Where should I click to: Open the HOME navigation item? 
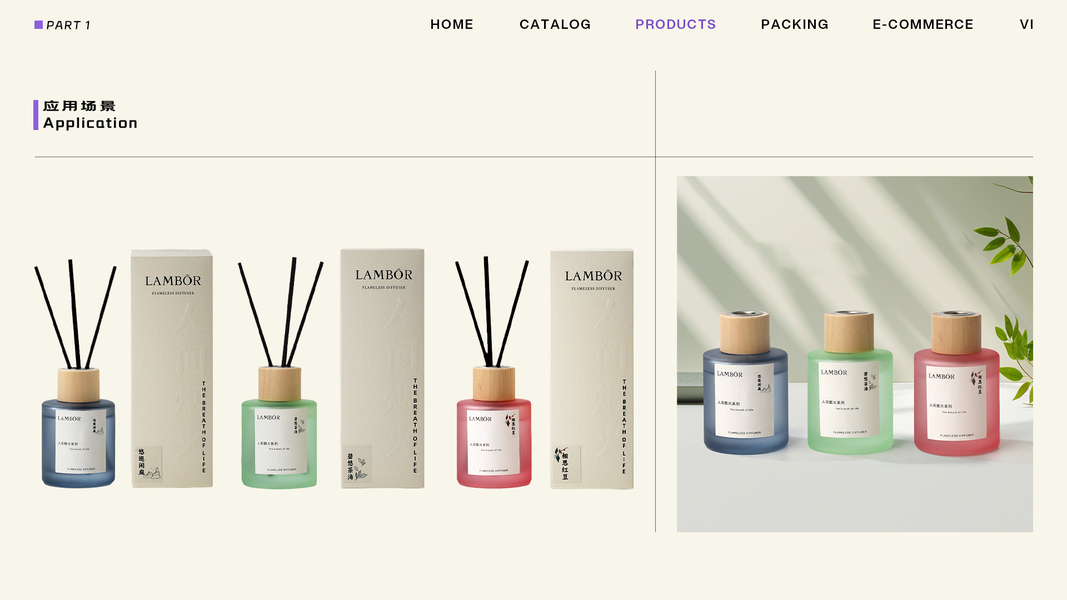click(x=451, y=24)
